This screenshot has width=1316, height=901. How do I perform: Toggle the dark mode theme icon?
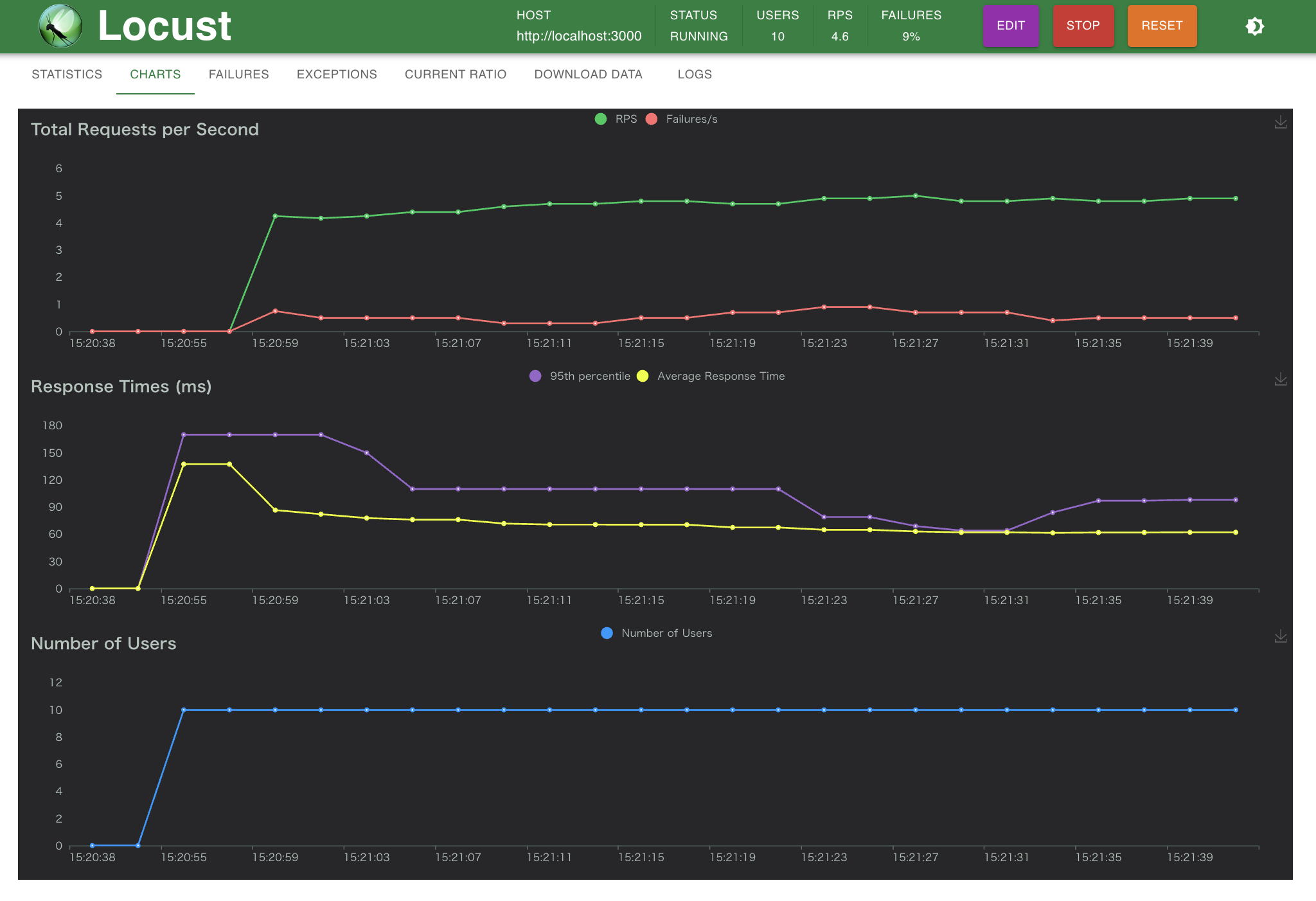click(1254, 26)
